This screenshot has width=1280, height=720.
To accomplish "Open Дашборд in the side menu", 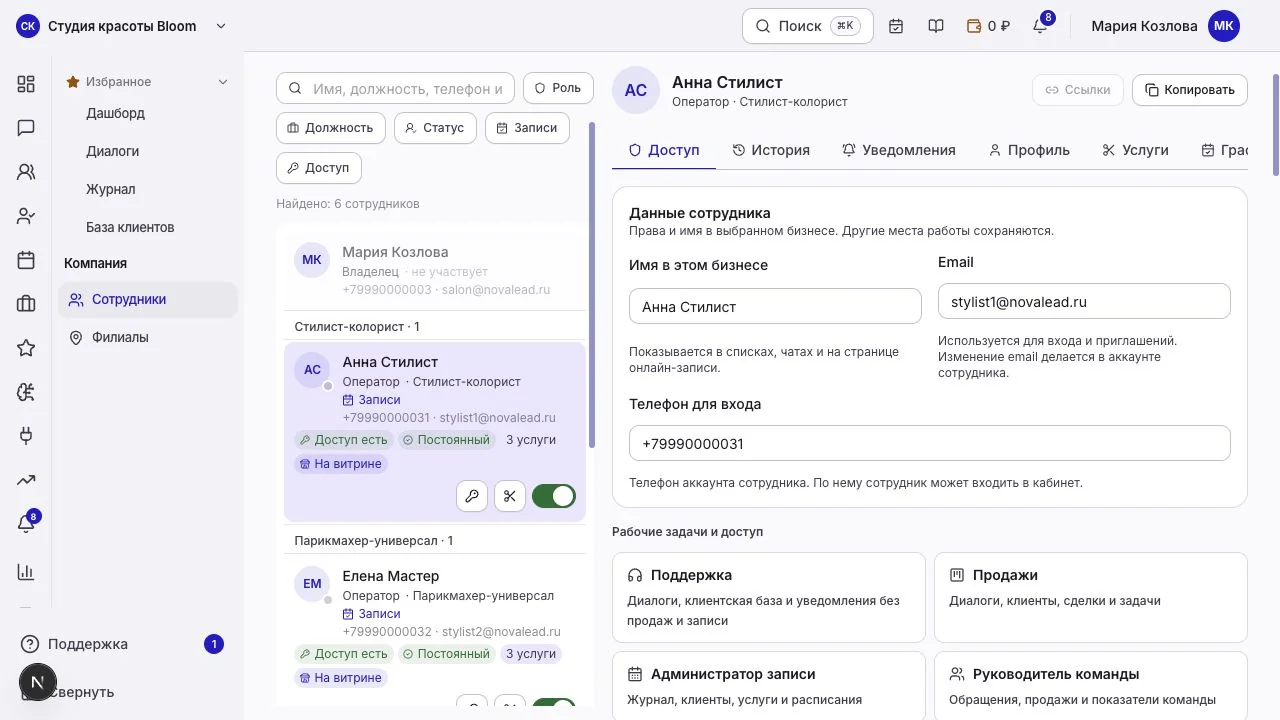I will [x=115, y=113].
